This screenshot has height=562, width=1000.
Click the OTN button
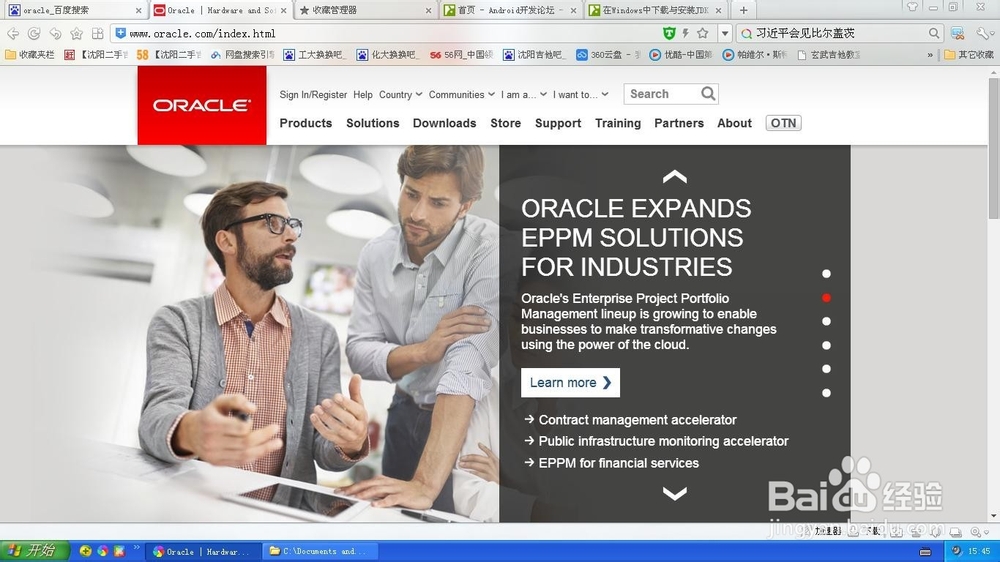[783, 123]
